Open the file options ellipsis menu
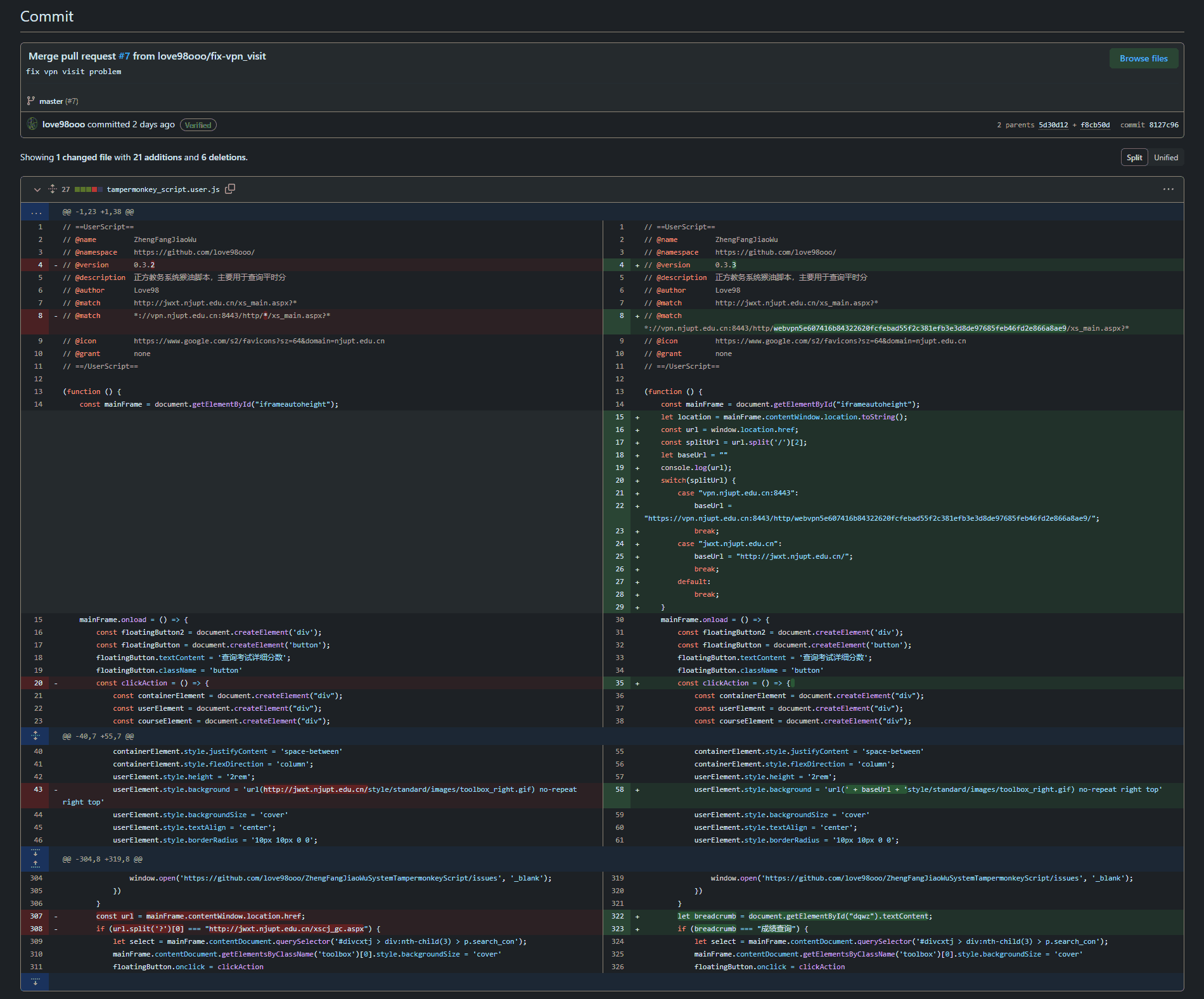 1168,189
